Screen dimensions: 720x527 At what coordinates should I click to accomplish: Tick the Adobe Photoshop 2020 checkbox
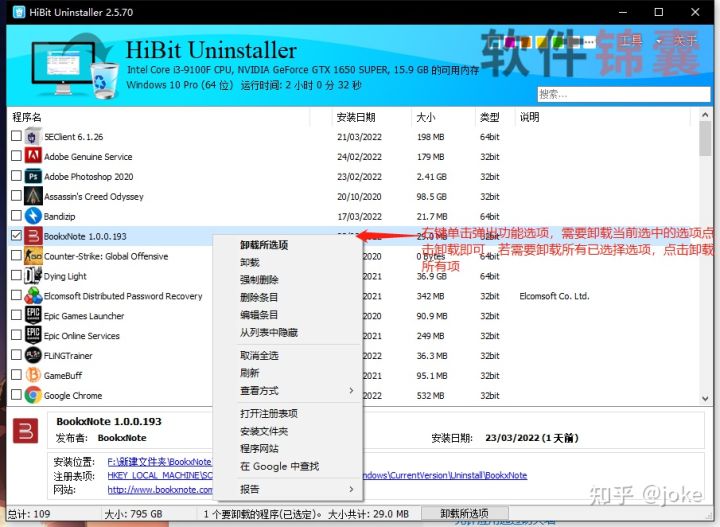(x=16, y=176)
